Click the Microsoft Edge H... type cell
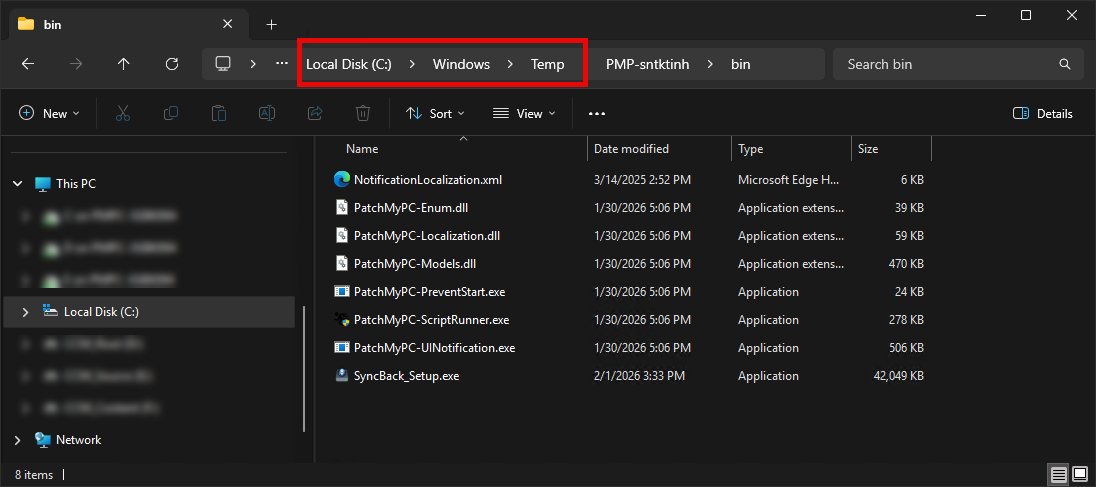 (x=788, y=180)
